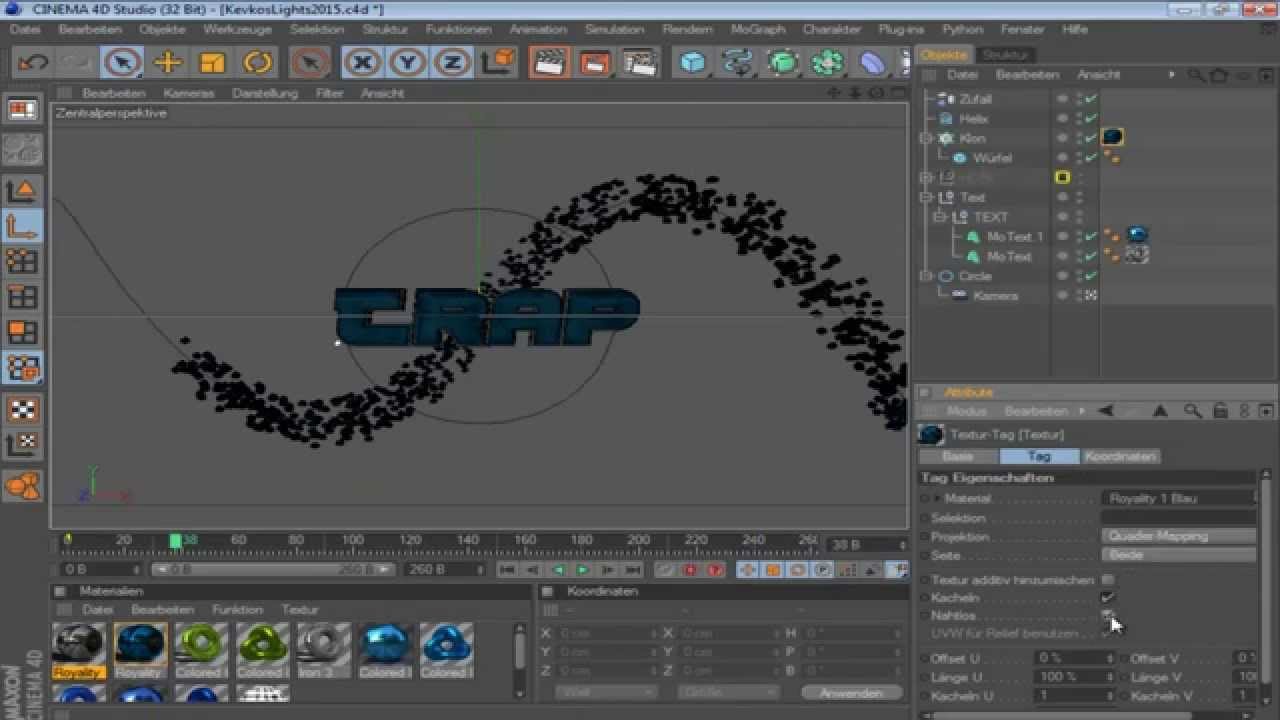Image resolution: width=1280 pixels, height=720 pixels.
Task: Open the Cube primitive object icon
Action: click(x=691, y=63)
